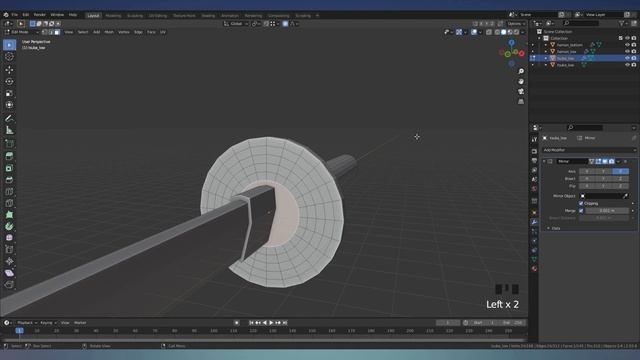Viewport: 640px width, 360px height.
Task: Click eyedropper next to Mirror Object field
Action: [x=625, y=196]
